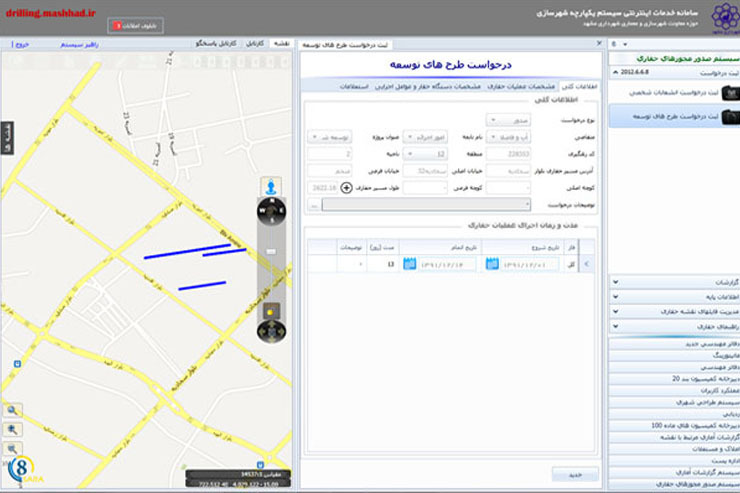Open the توضیحات درخواست combo box
Screen dimensions: 740x493
(426, 205)
